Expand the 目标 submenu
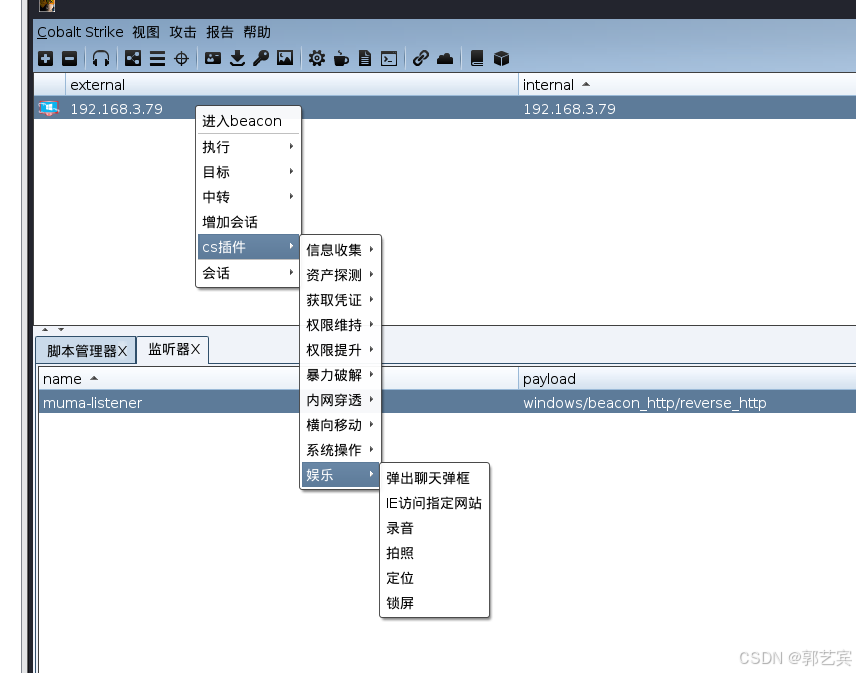Viewport: 856px width, 673px height. coord(248,172)
